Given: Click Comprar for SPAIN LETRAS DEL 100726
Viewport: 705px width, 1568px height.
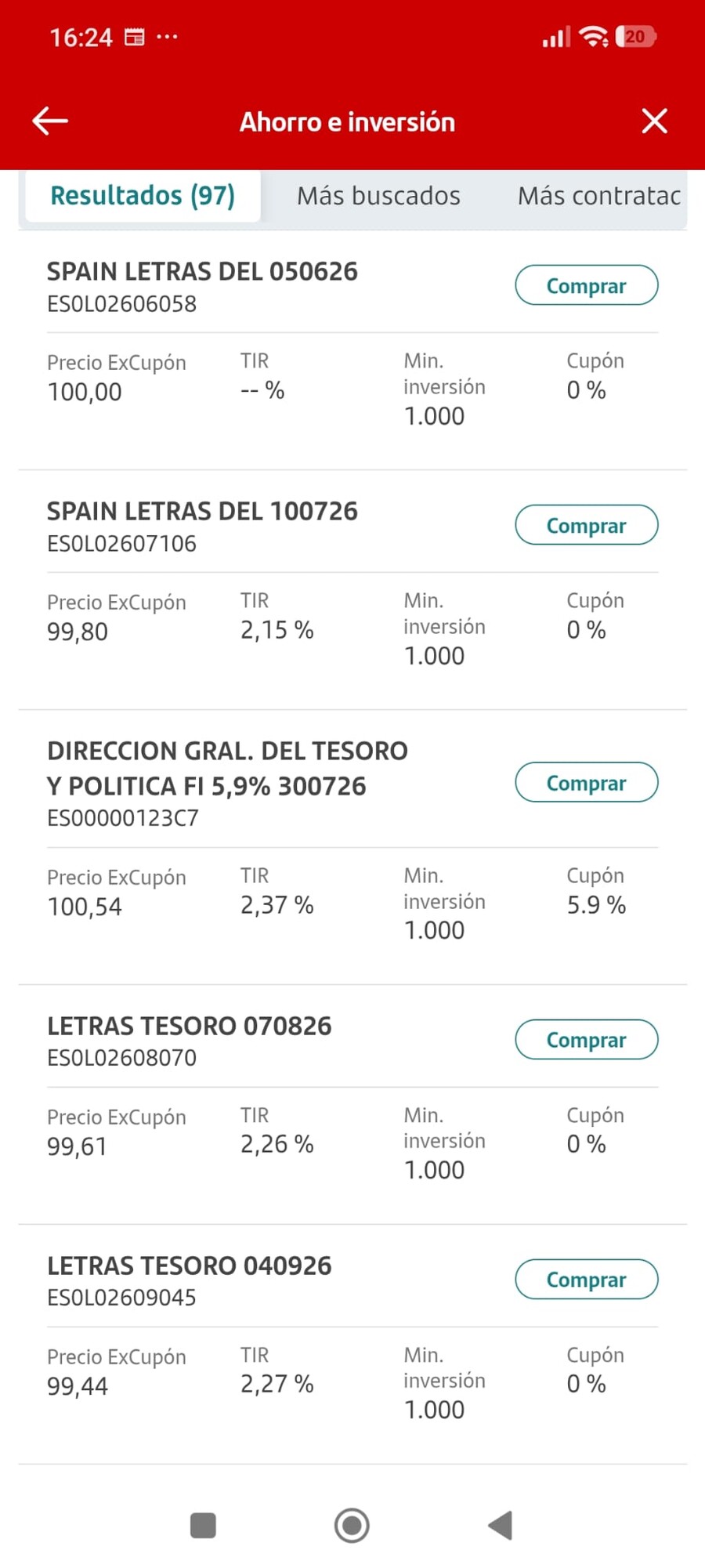Looking at the screenshot, I should pos(586,525).
